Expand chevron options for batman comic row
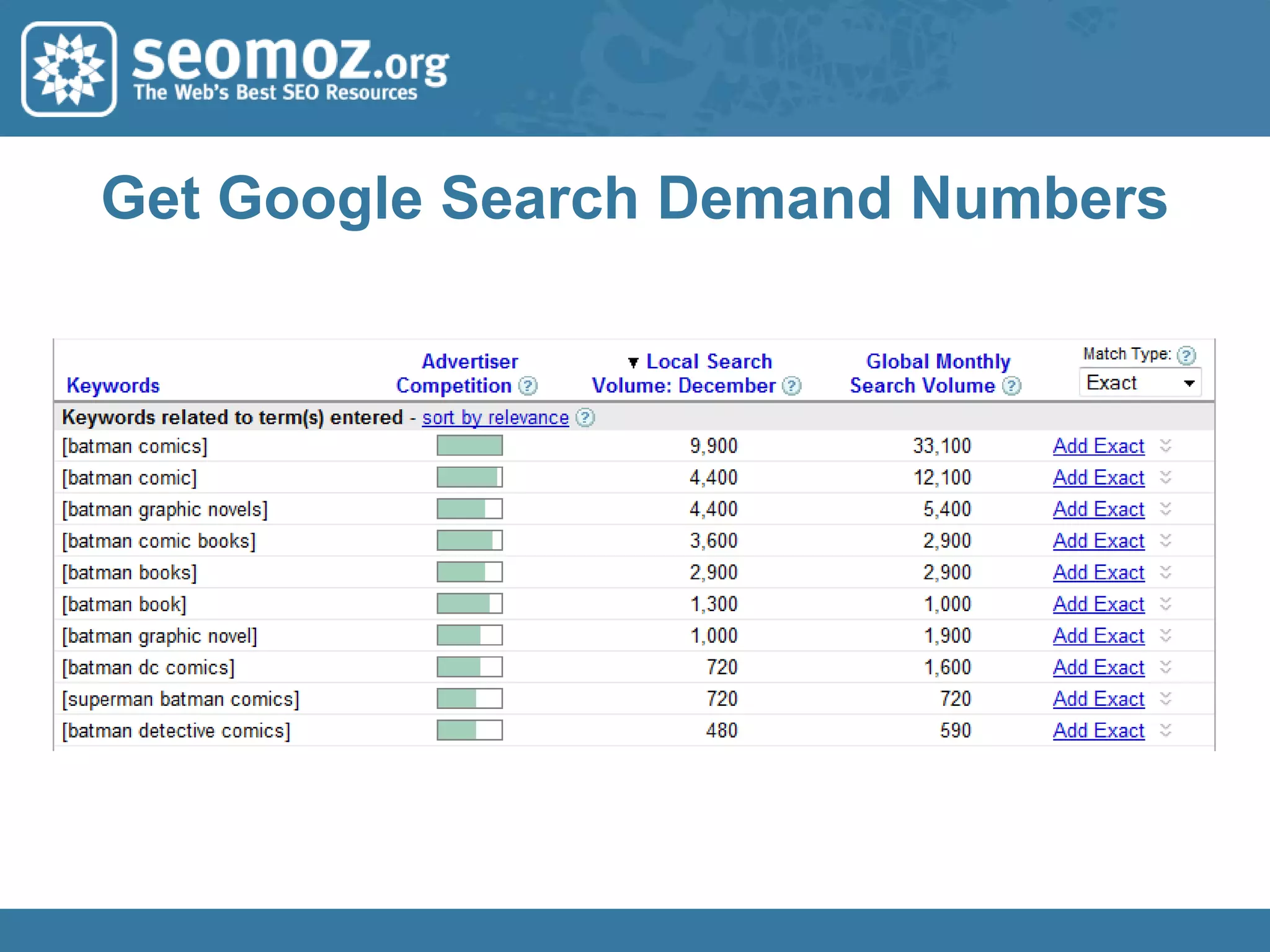1270x952 pixels. click(1166, 477)
